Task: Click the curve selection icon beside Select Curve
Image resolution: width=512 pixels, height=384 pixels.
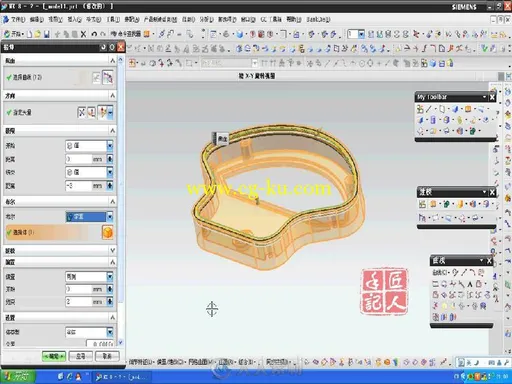Action: (x=108, y=78)
